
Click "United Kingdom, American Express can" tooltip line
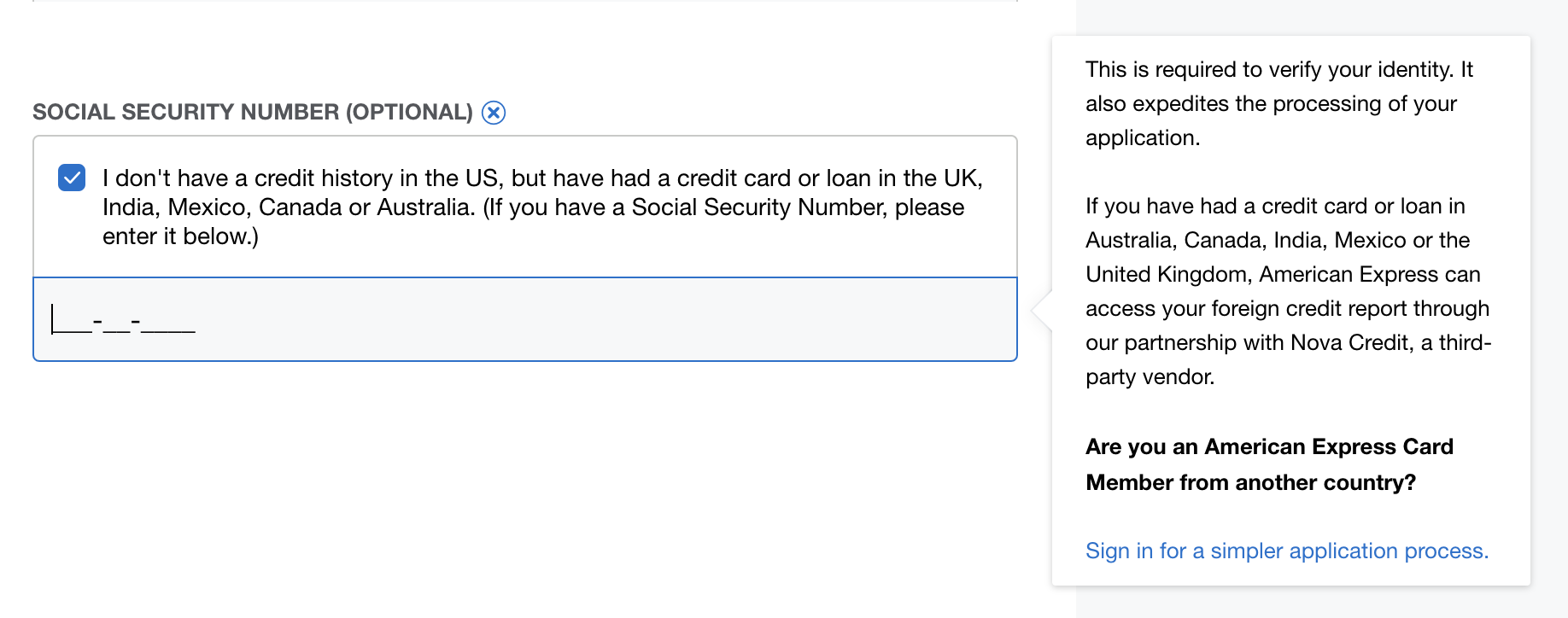(x=1283, y=274)
